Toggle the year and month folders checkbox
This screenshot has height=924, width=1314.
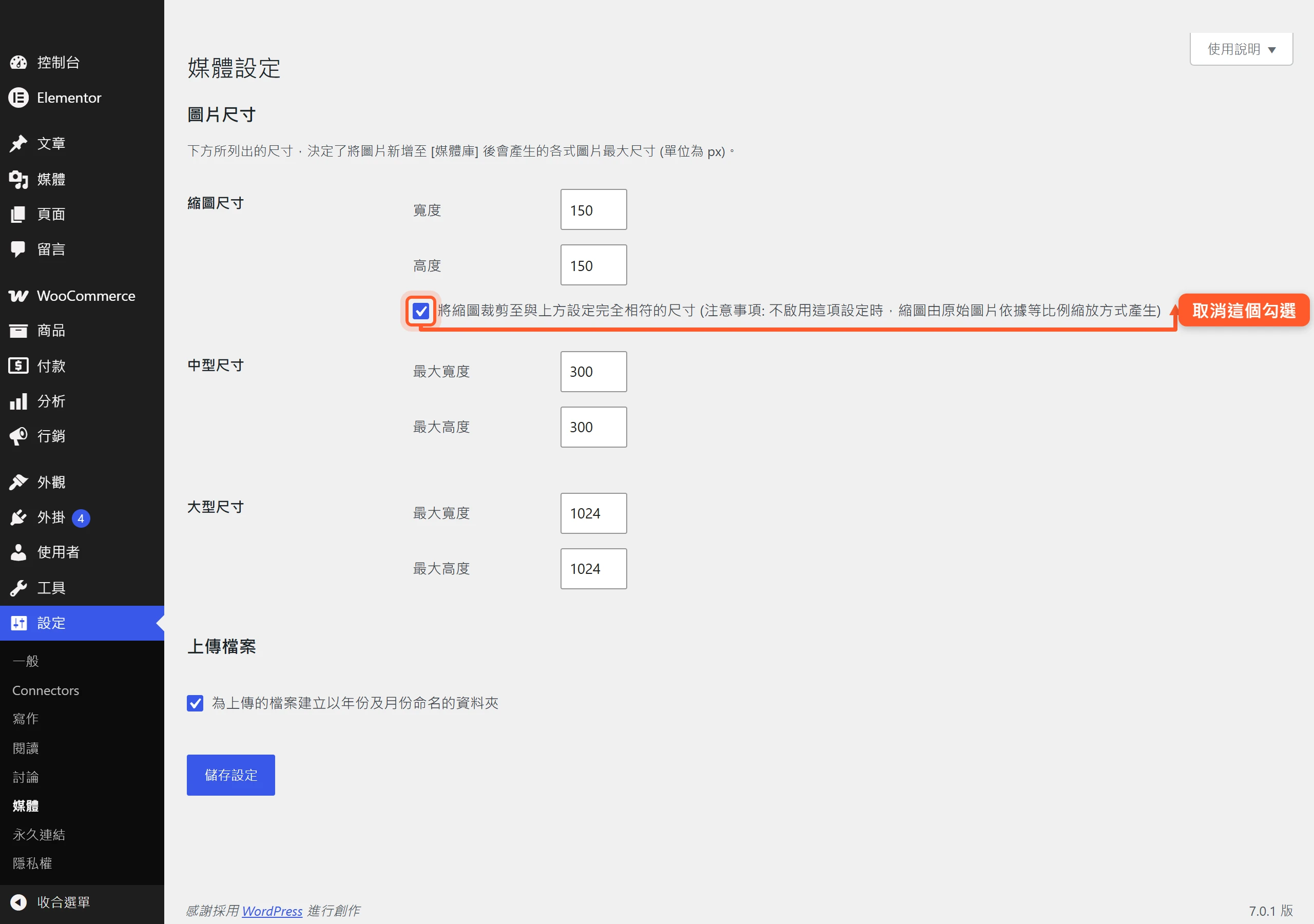tap(195, 703)
